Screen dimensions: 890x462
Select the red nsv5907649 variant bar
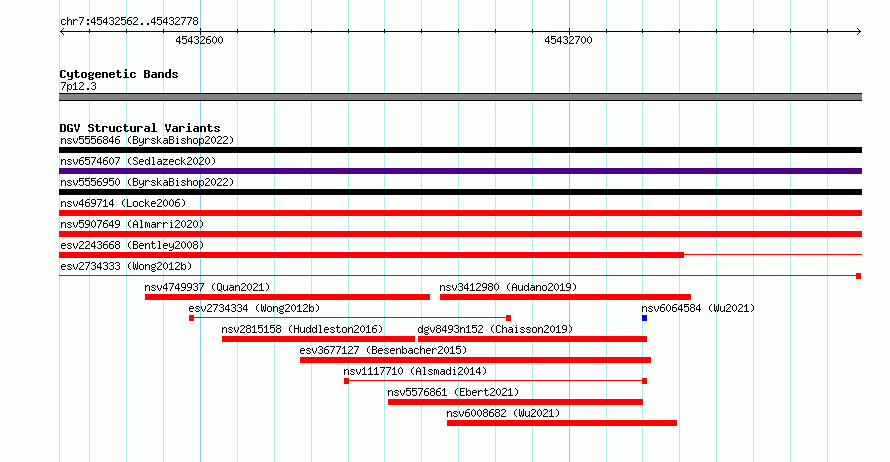460,234
